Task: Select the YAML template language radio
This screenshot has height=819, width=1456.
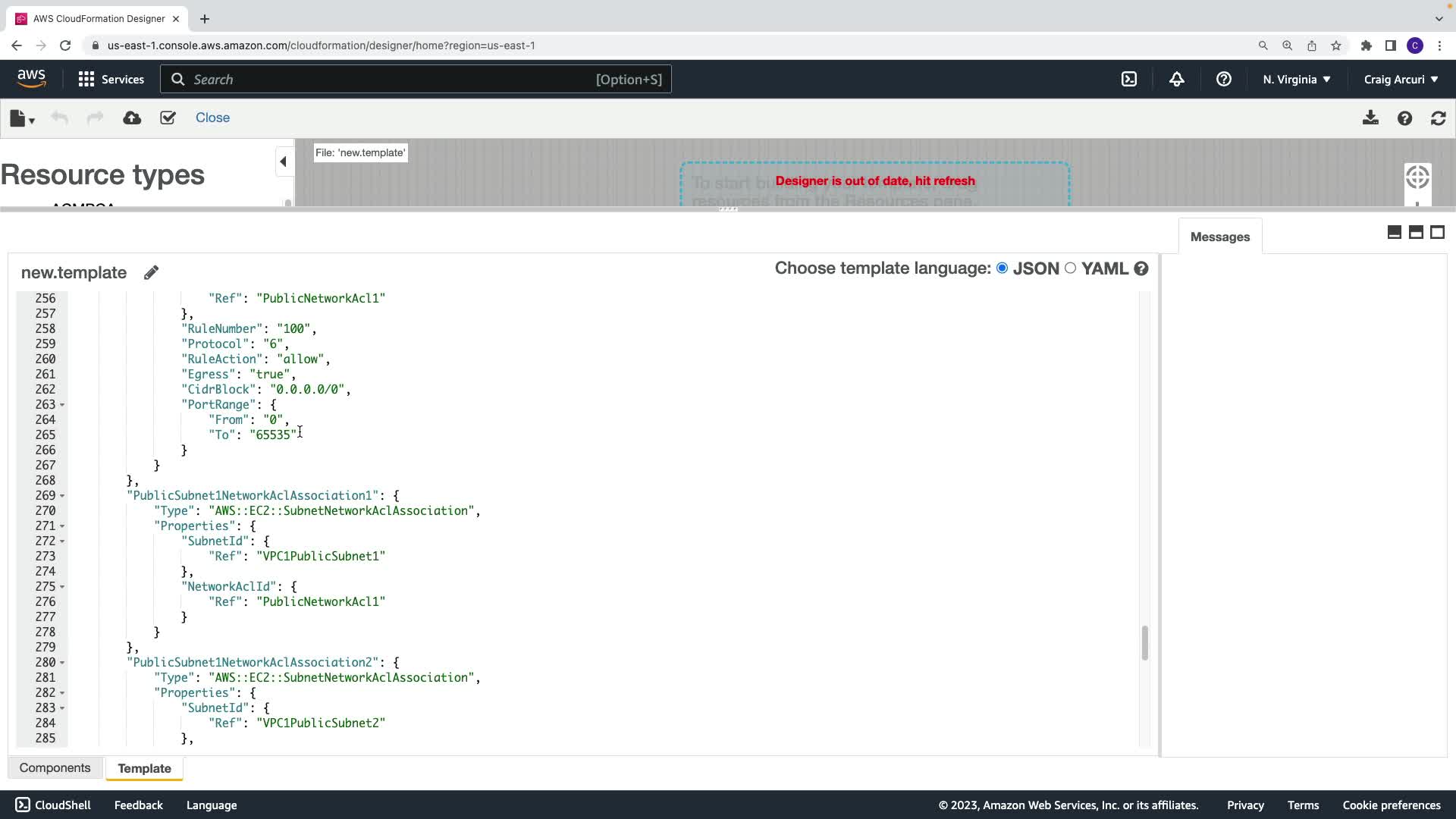Action: click(1070, 268)
